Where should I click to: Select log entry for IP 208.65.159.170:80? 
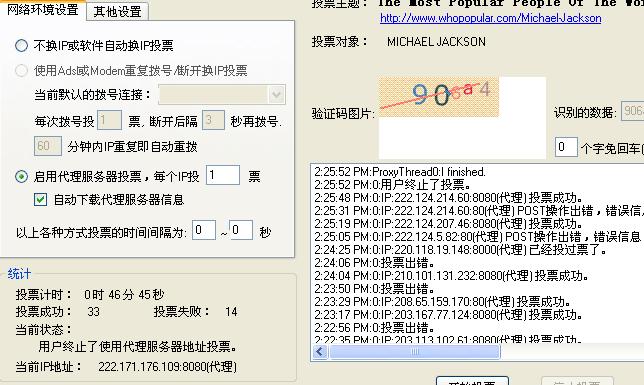point(443,302)
